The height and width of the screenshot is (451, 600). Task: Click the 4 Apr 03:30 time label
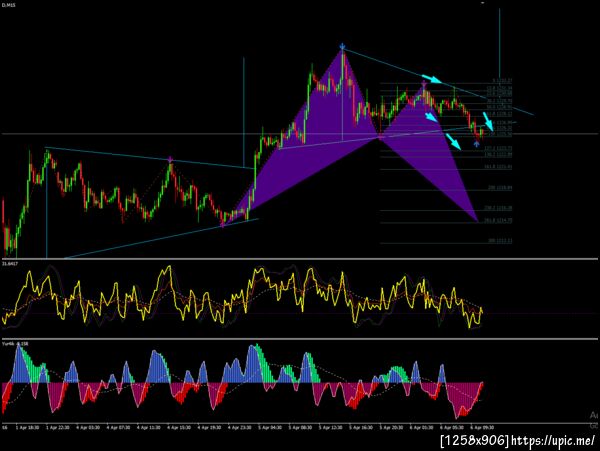tap(88, 427)
